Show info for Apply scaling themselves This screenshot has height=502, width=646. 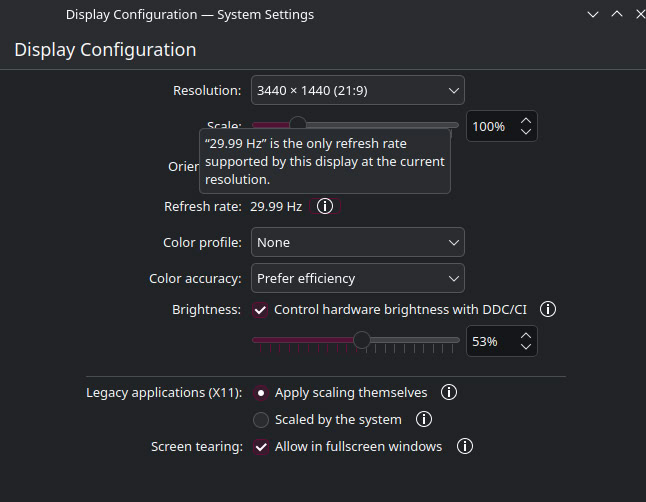click(450, 393)
